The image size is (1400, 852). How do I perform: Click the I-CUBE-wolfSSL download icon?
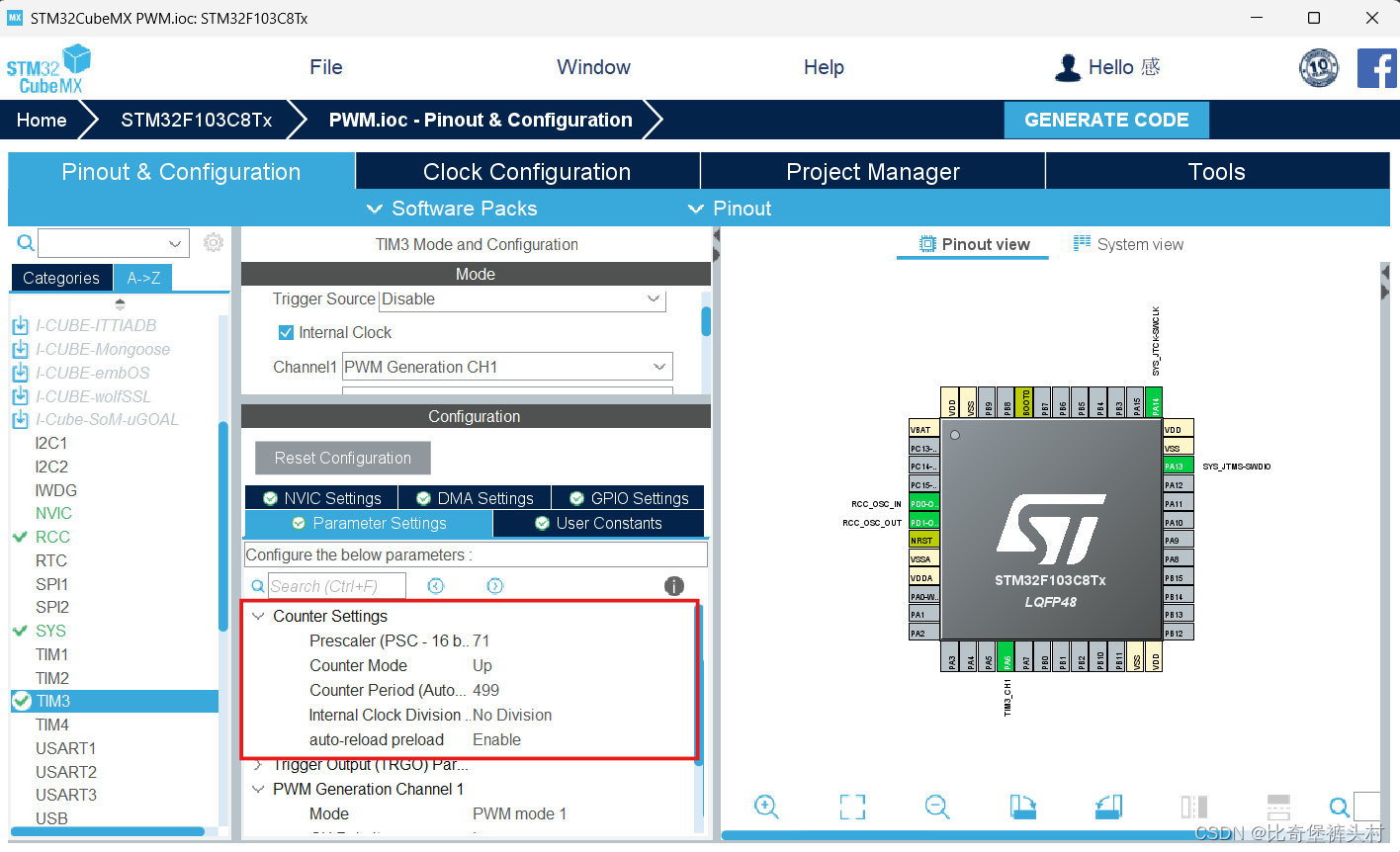pyautogui.click(x=20, y=396)
